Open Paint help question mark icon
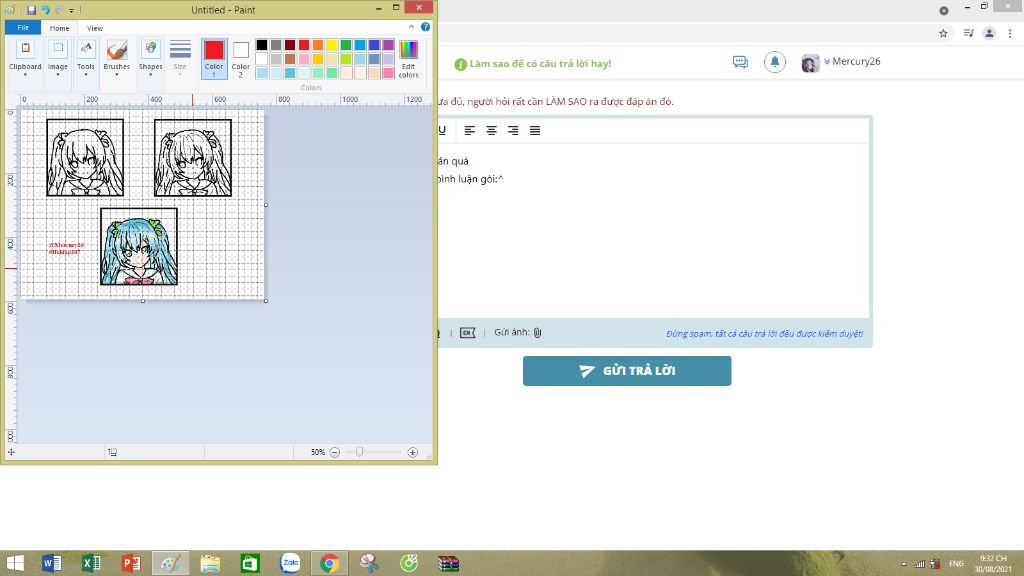1024x576 pixels. tap(425, 27)
